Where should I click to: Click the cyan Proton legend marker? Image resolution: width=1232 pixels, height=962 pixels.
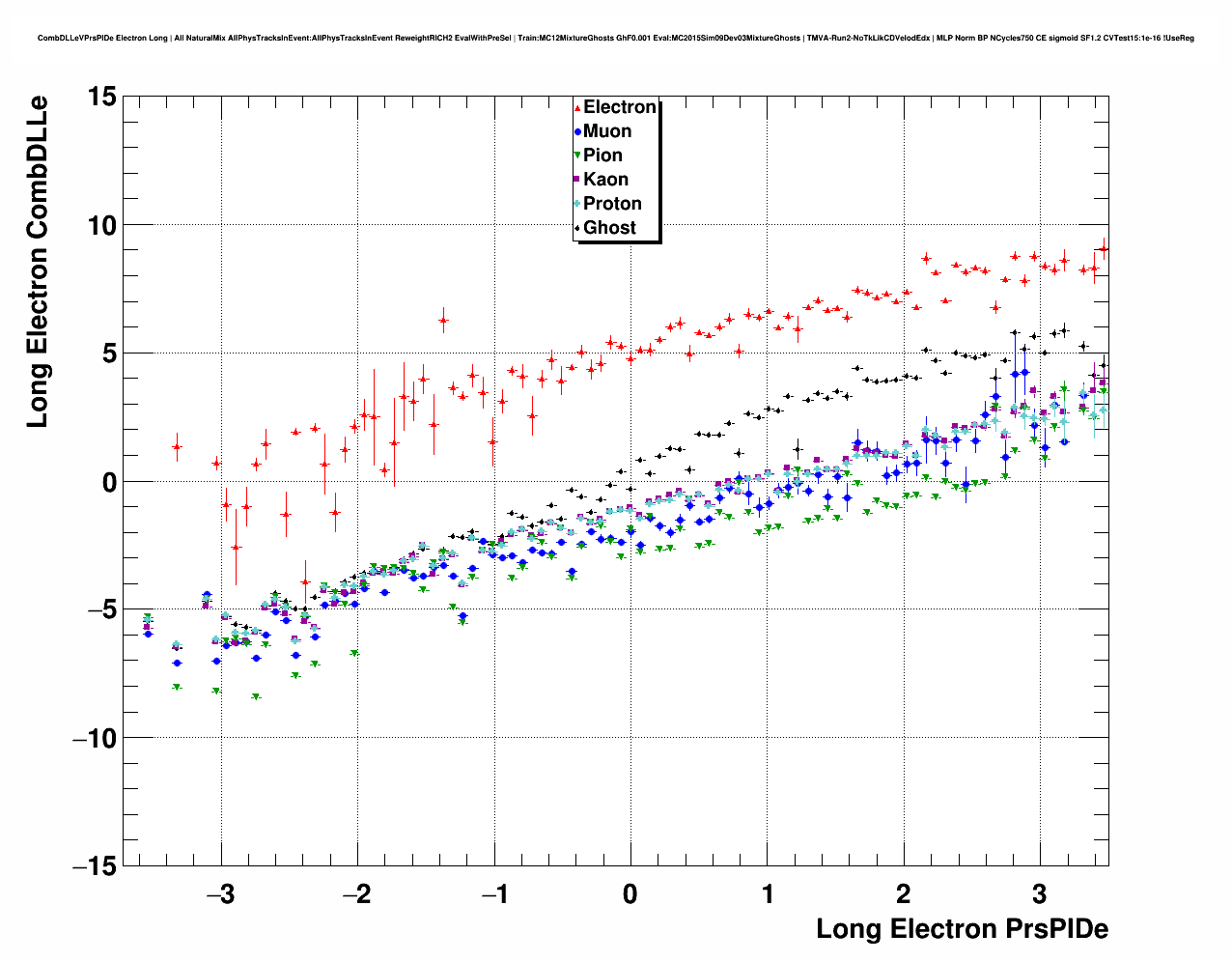577,204
